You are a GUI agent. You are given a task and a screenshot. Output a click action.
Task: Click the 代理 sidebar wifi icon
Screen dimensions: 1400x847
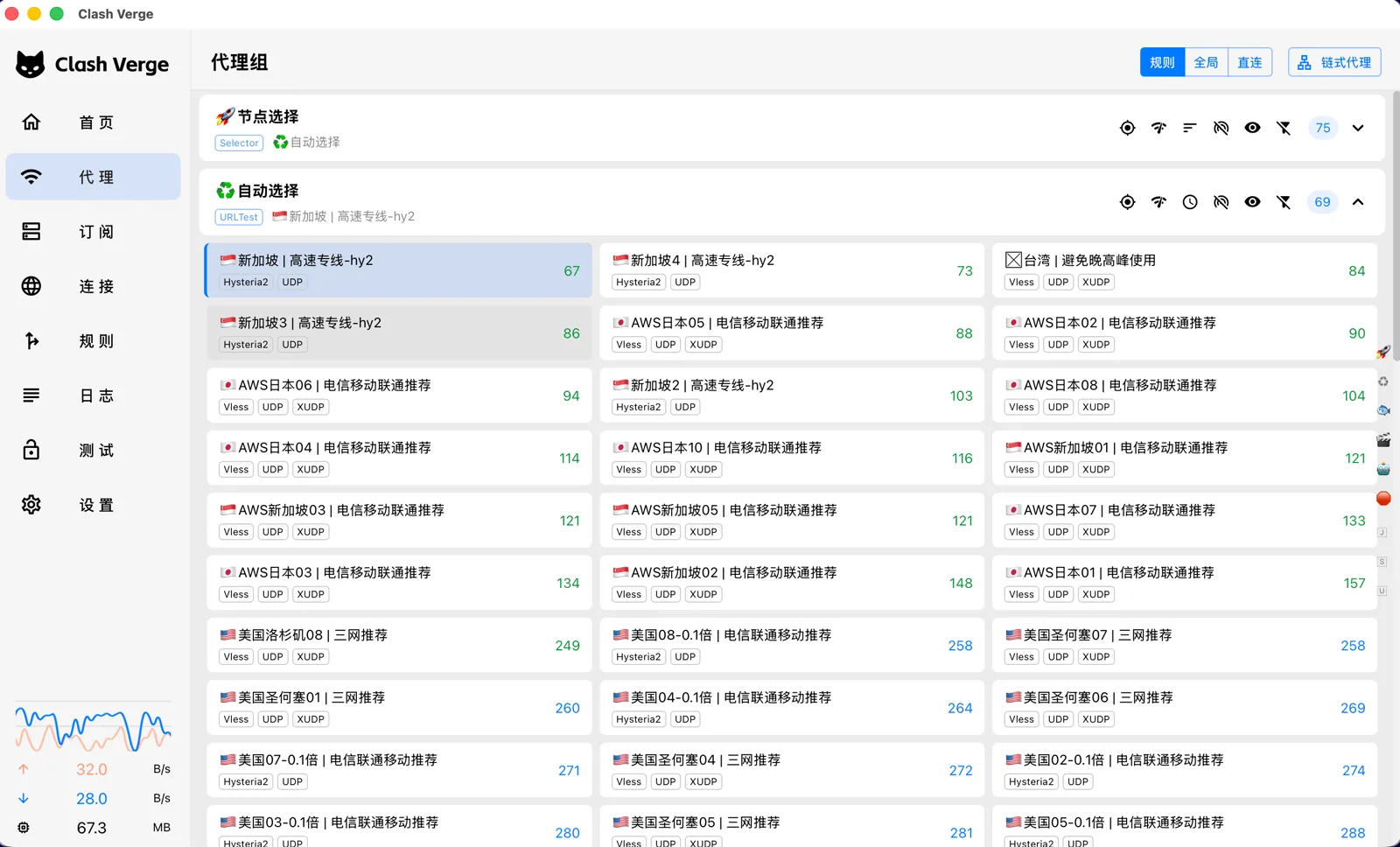31,177
